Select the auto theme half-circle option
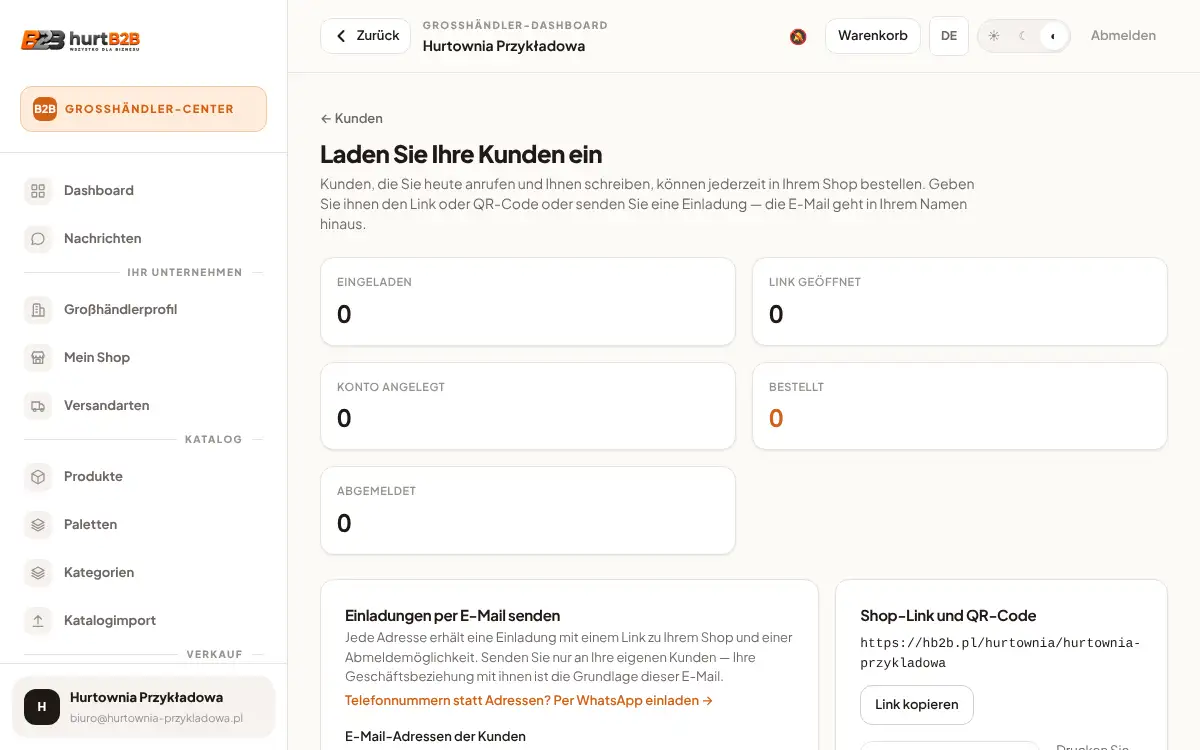Viewport: 1200px width, 750px height. tap(1053, 36)
